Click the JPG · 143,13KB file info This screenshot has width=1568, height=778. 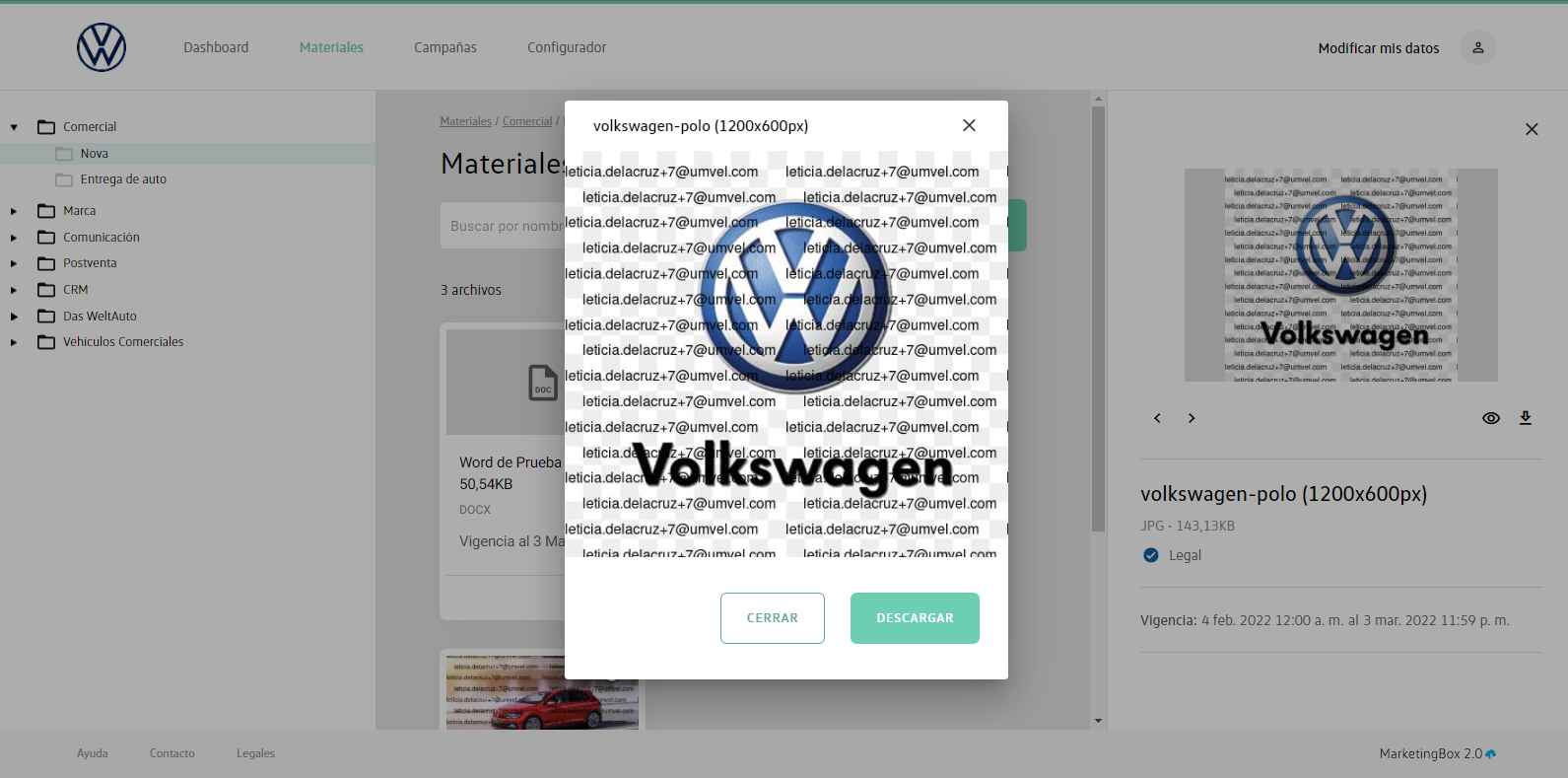pyautogui.click(x=1188, y=526)
